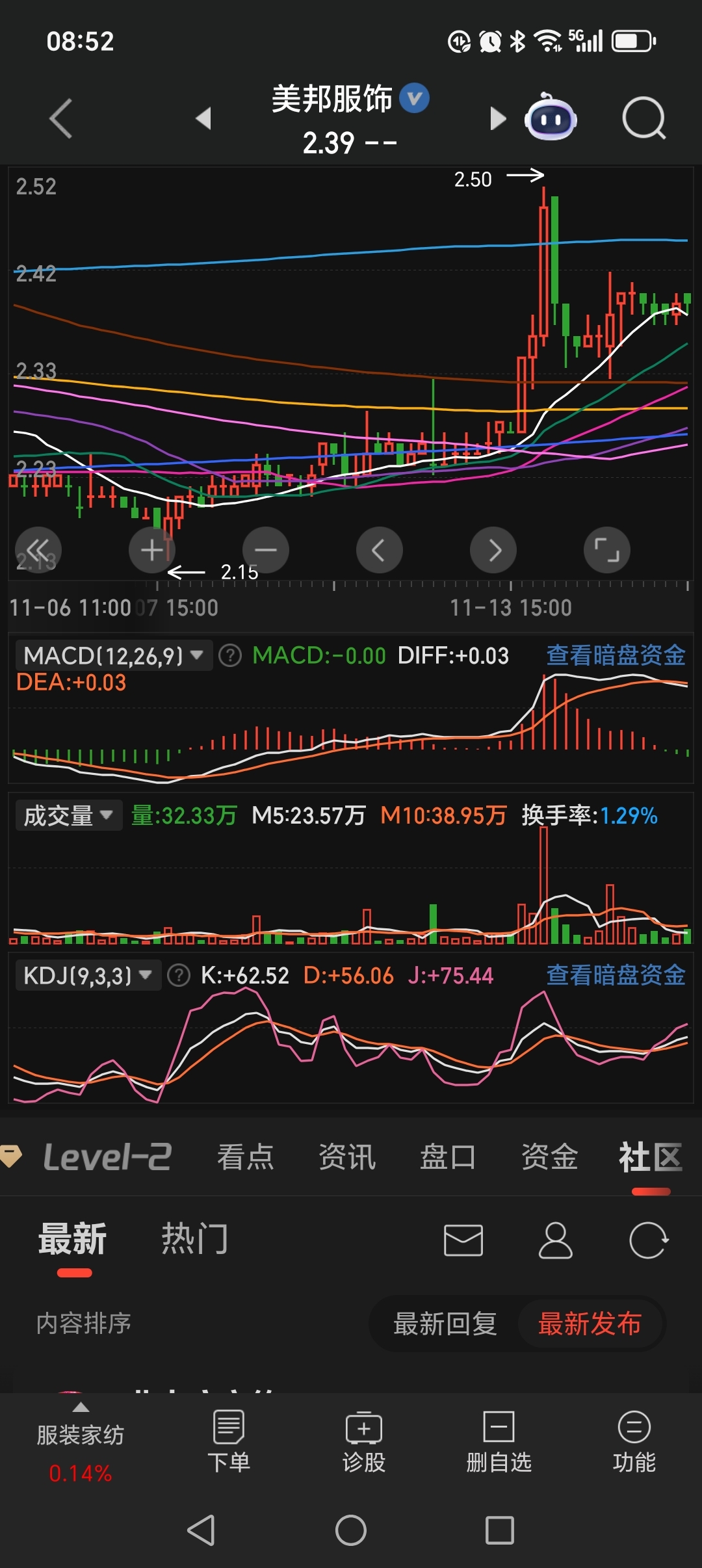The image size is (702, 1568).
Task: Switch to 盘口 tab
Action: pyautogui.click(x=448, y=1157)
